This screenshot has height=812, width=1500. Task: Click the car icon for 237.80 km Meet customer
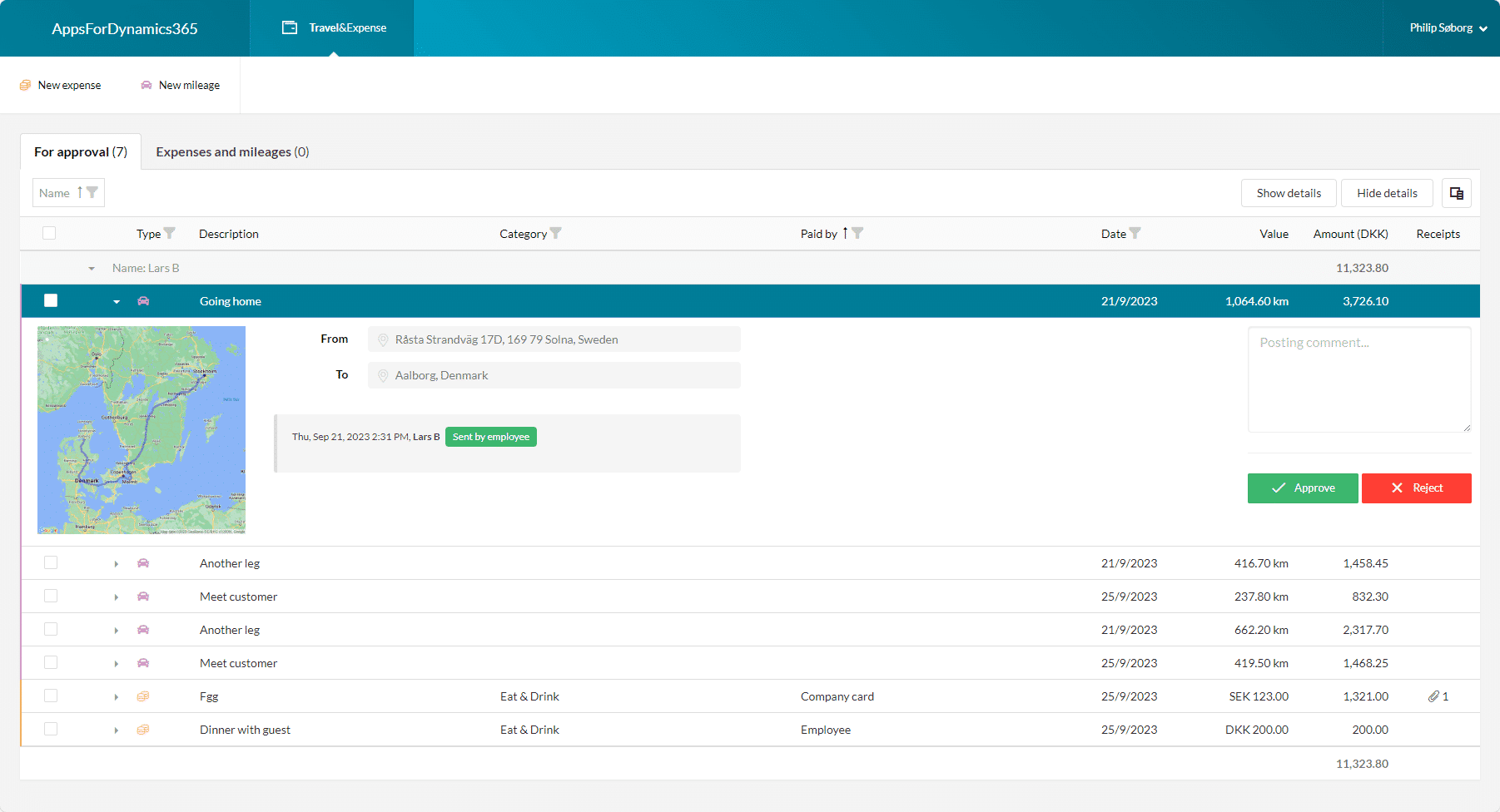(143, 597)
